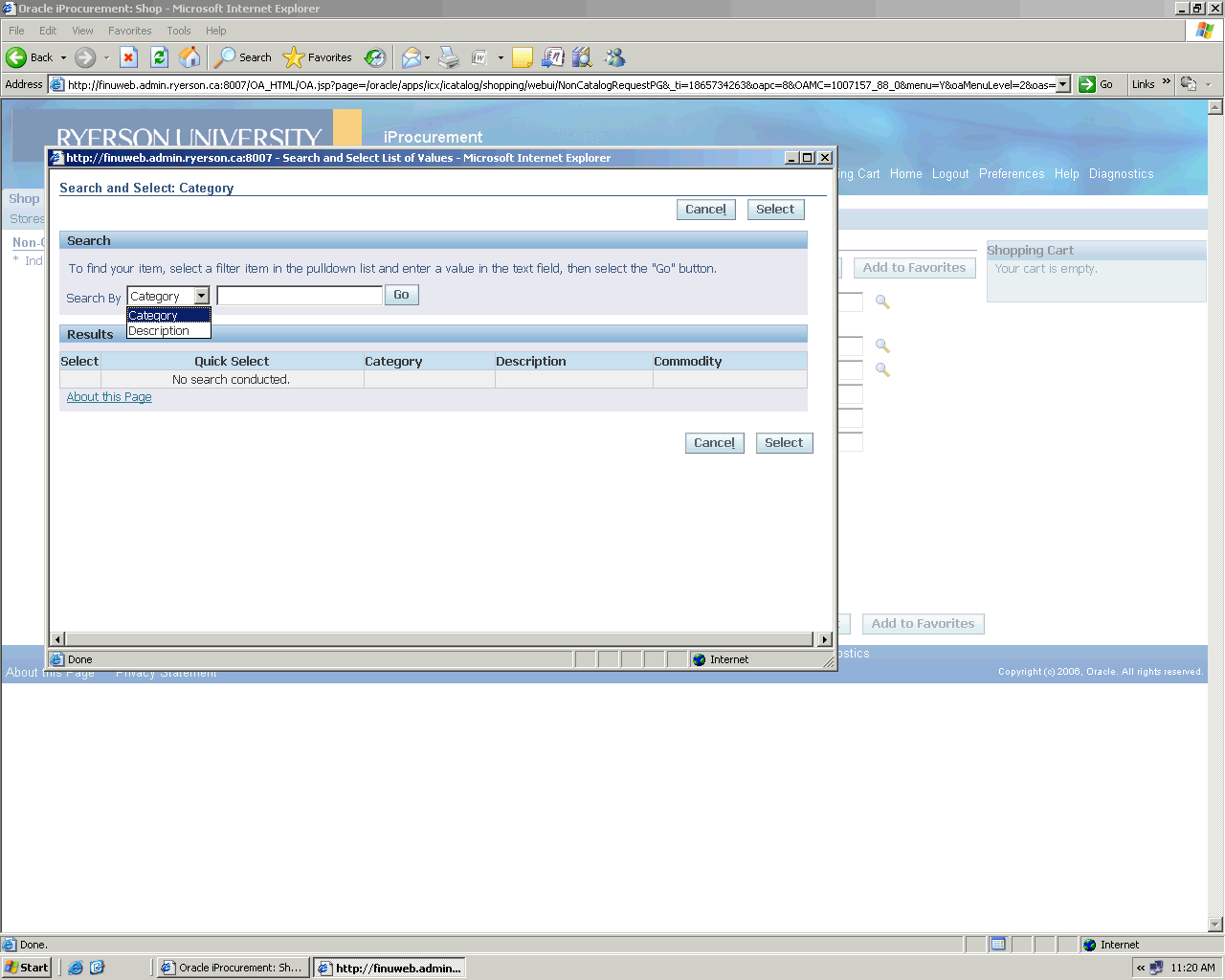Open the About this Page link
1225x980 pixels.
109,397
